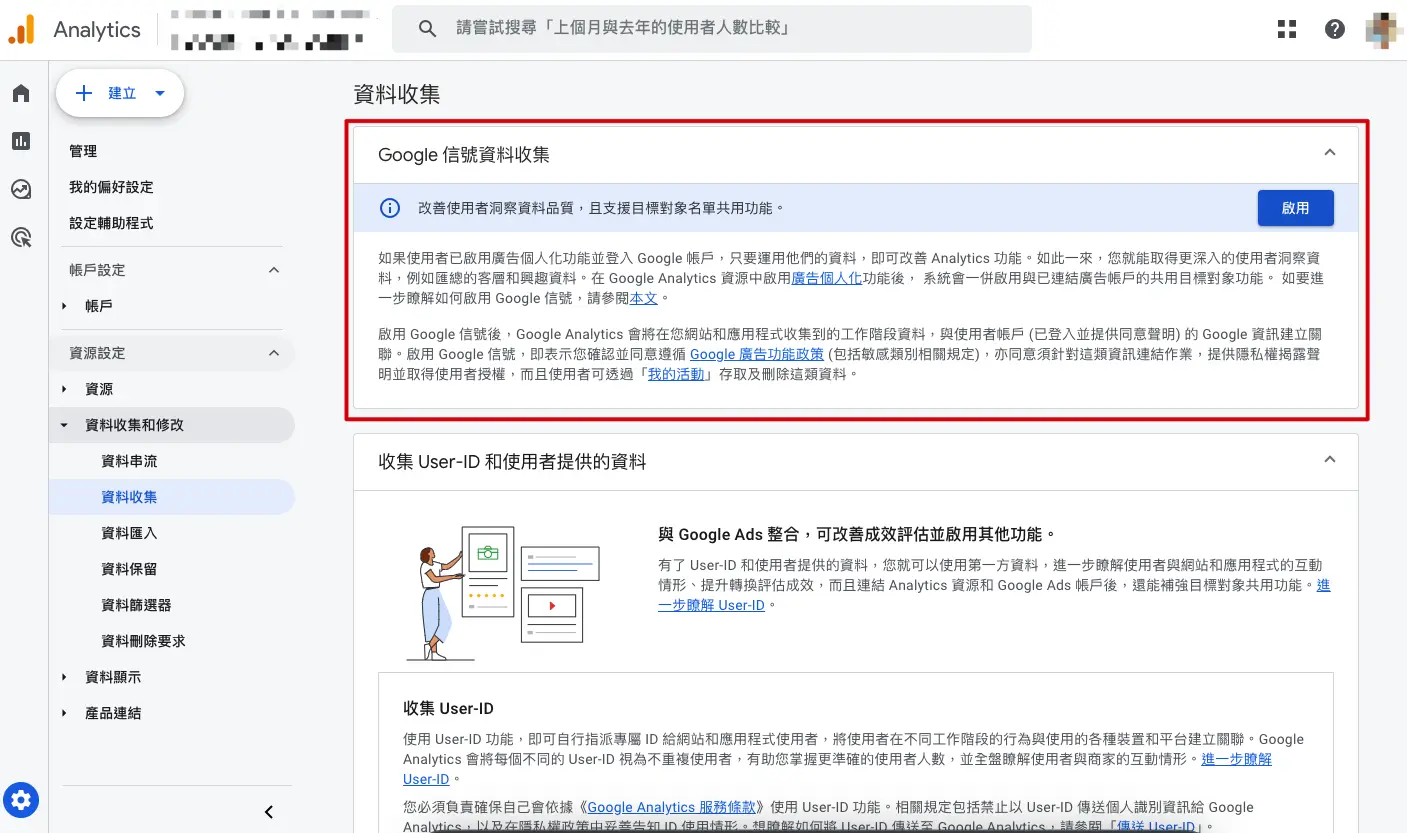Open 設定輔助程式 in the sidebar
This screenshot has width=1407, height=833.
click(x=111, y=223)
